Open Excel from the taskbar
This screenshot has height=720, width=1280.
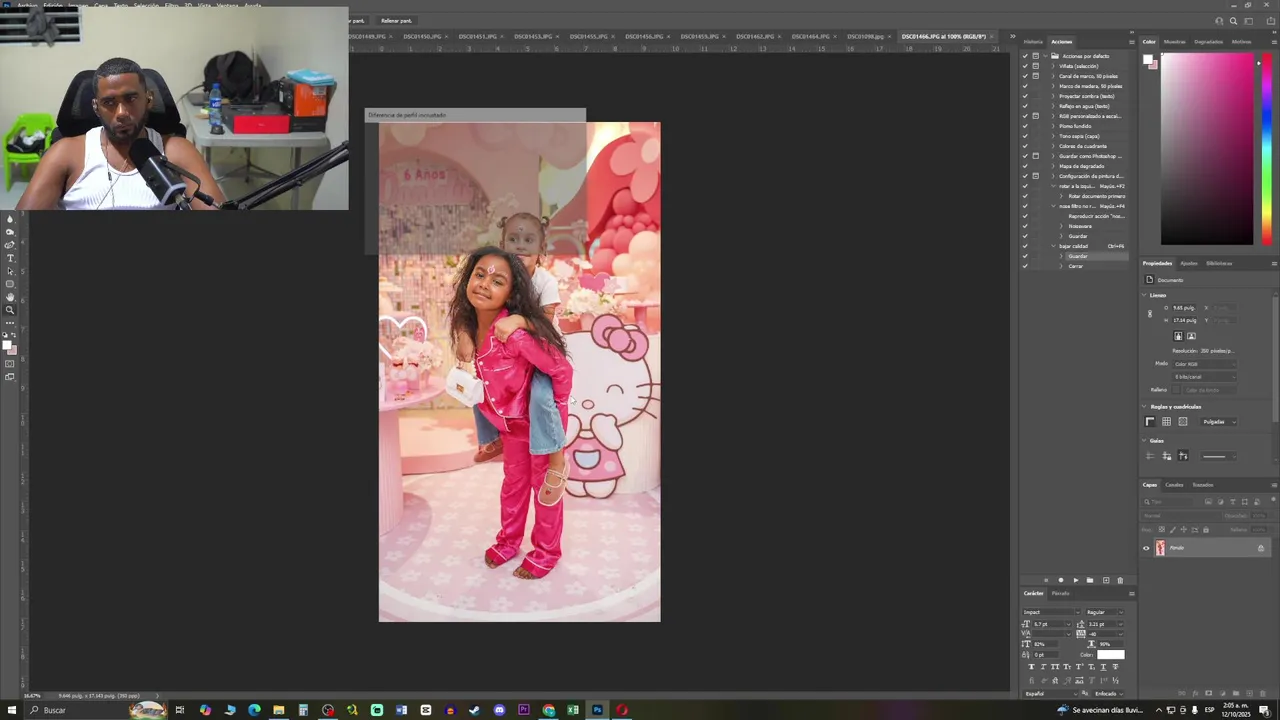pos(573,710)
